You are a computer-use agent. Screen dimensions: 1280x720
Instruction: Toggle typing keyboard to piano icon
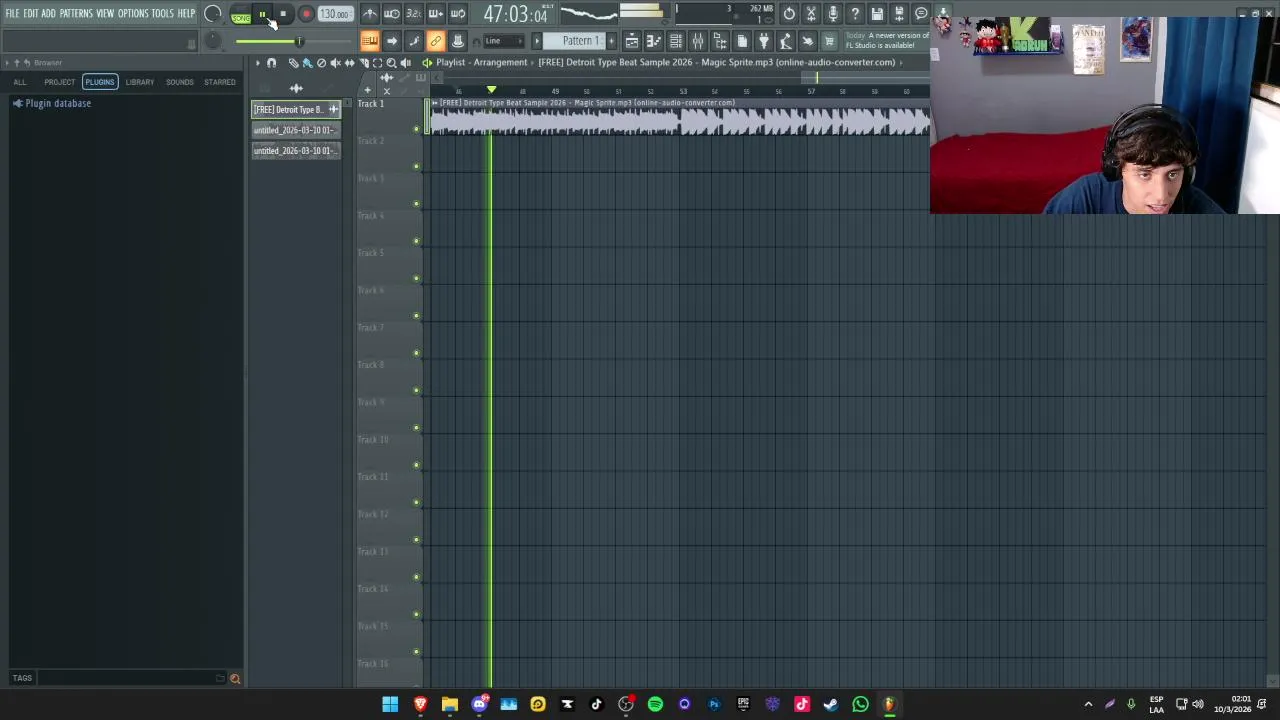369,41
